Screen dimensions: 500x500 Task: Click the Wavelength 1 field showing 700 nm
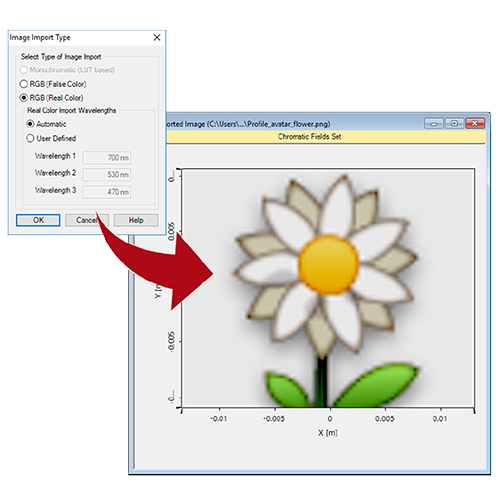tap(107, 157)
